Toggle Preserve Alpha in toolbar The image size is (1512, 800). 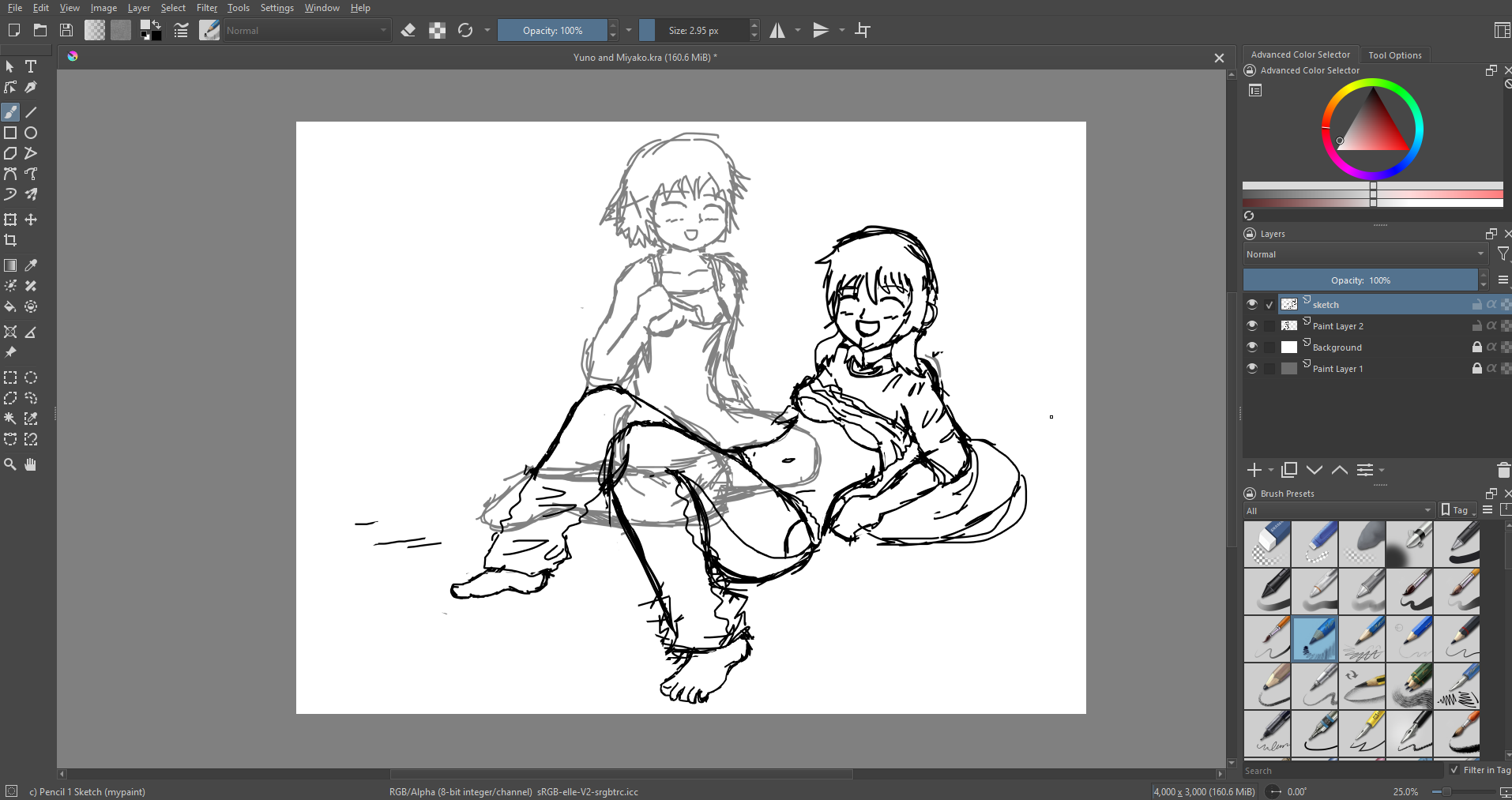[x=437, y=30]
